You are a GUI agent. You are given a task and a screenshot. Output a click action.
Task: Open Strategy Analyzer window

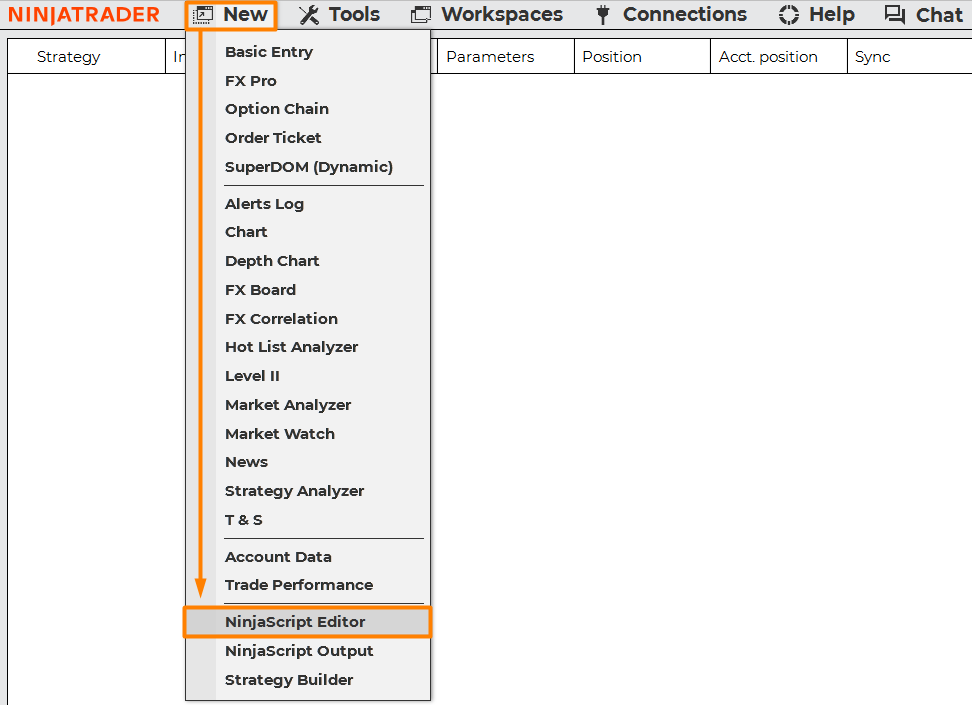click(x=294, y=491)
